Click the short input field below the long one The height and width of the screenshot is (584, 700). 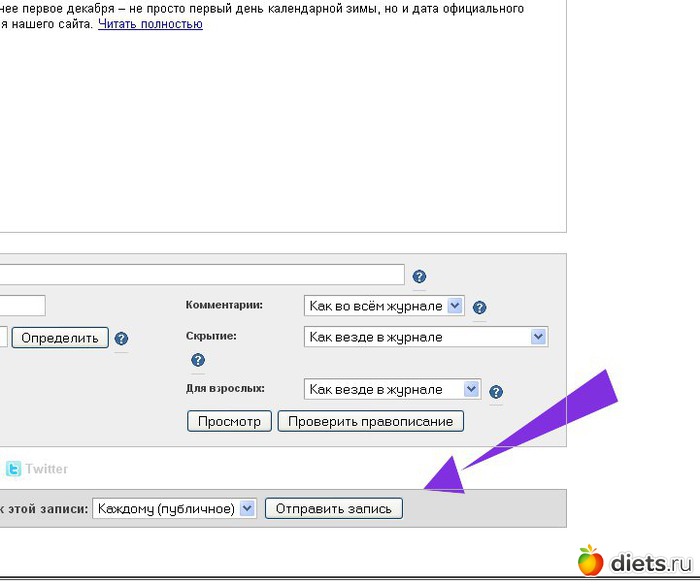[x=22, y=306]
